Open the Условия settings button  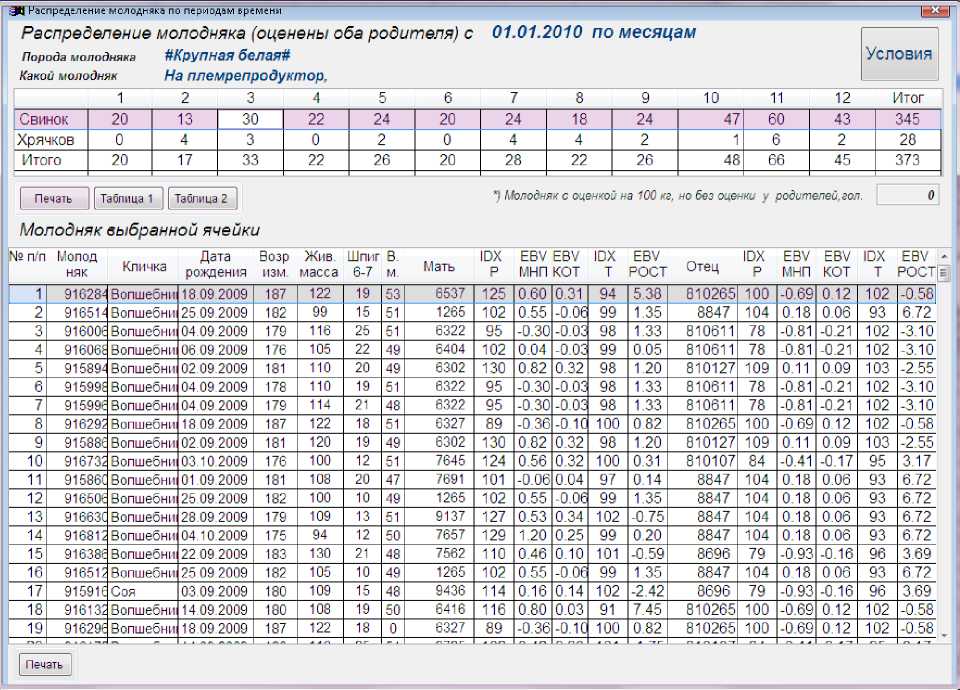pos(900,54)
